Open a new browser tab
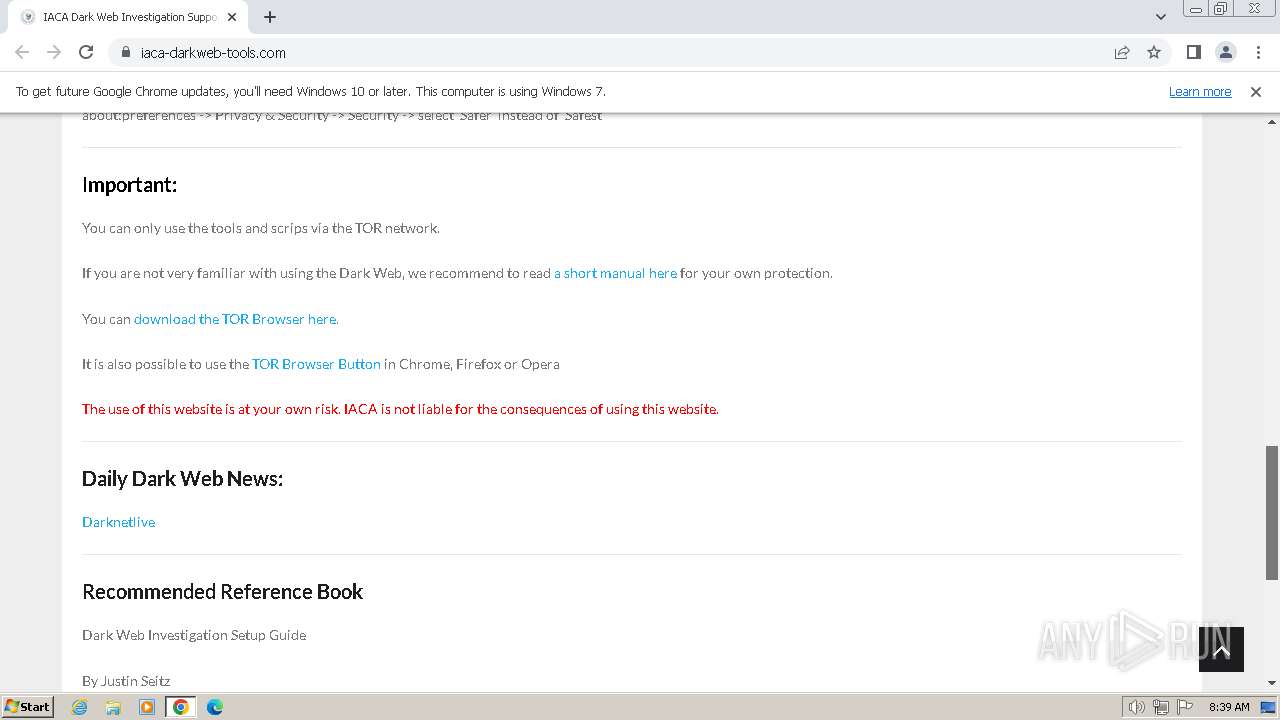 tap(270, 17)
